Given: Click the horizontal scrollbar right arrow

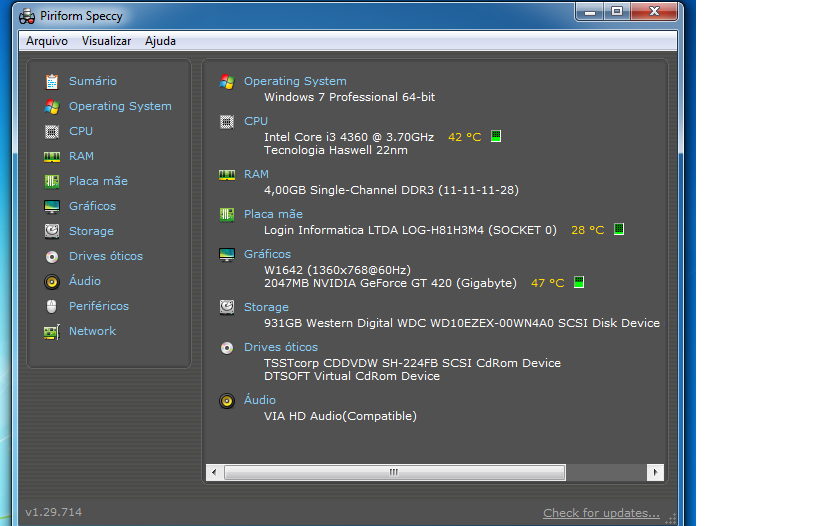Looking at the screenshot, I should click(x=655, y=472).
